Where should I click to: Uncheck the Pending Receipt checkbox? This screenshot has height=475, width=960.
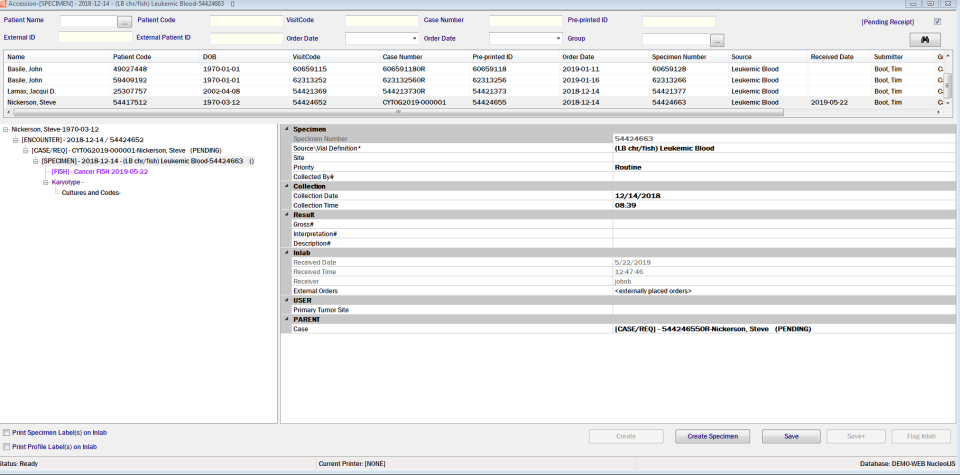tap(937, 21)
